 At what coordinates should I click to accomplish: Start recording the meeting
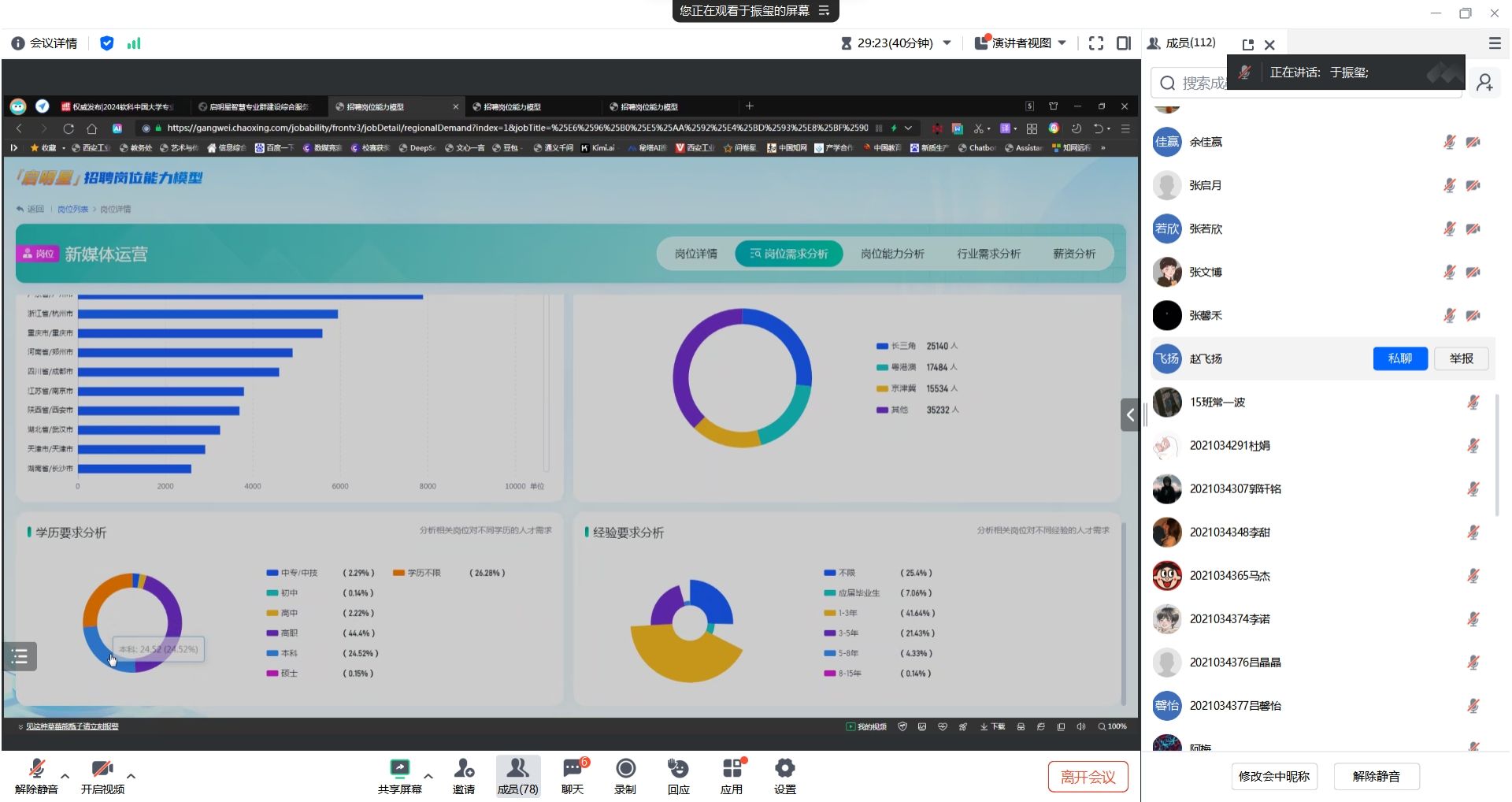tap(625, 775)
